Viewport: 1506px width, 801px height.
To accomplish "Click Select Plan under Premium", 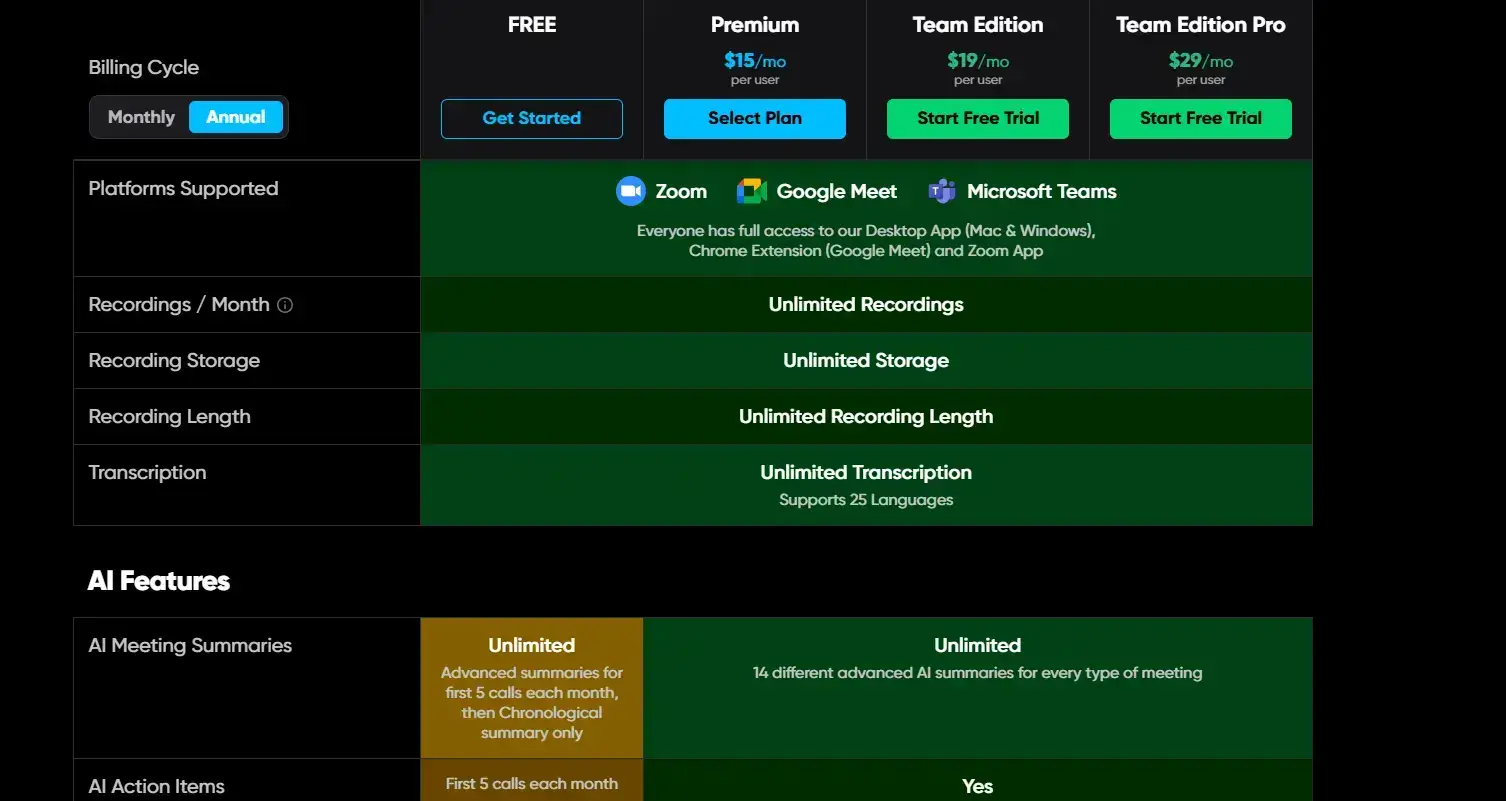I will tap(755, 118).
